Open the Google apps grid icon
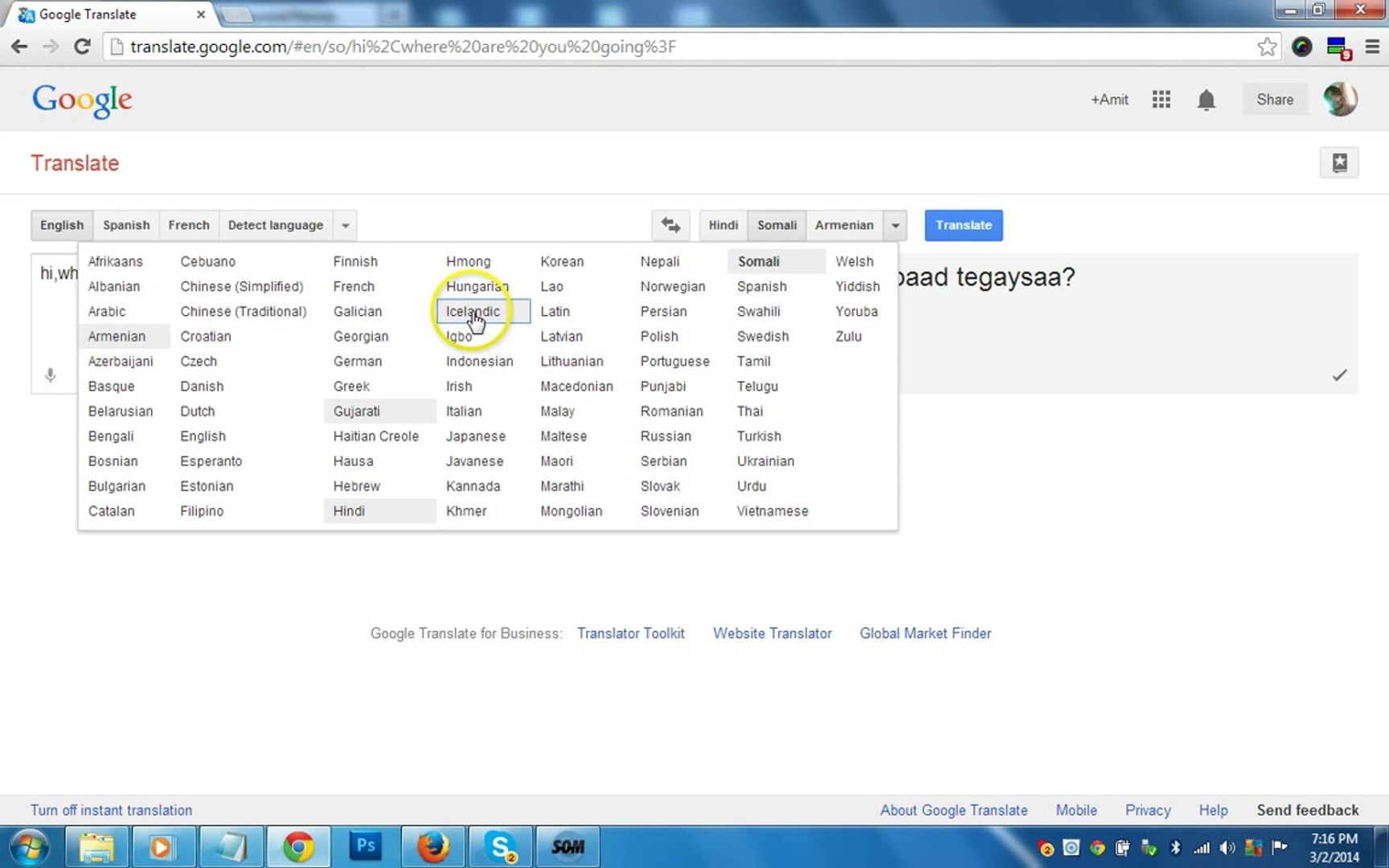Viewport: 1389px width, 868px height. [1161, 100]
